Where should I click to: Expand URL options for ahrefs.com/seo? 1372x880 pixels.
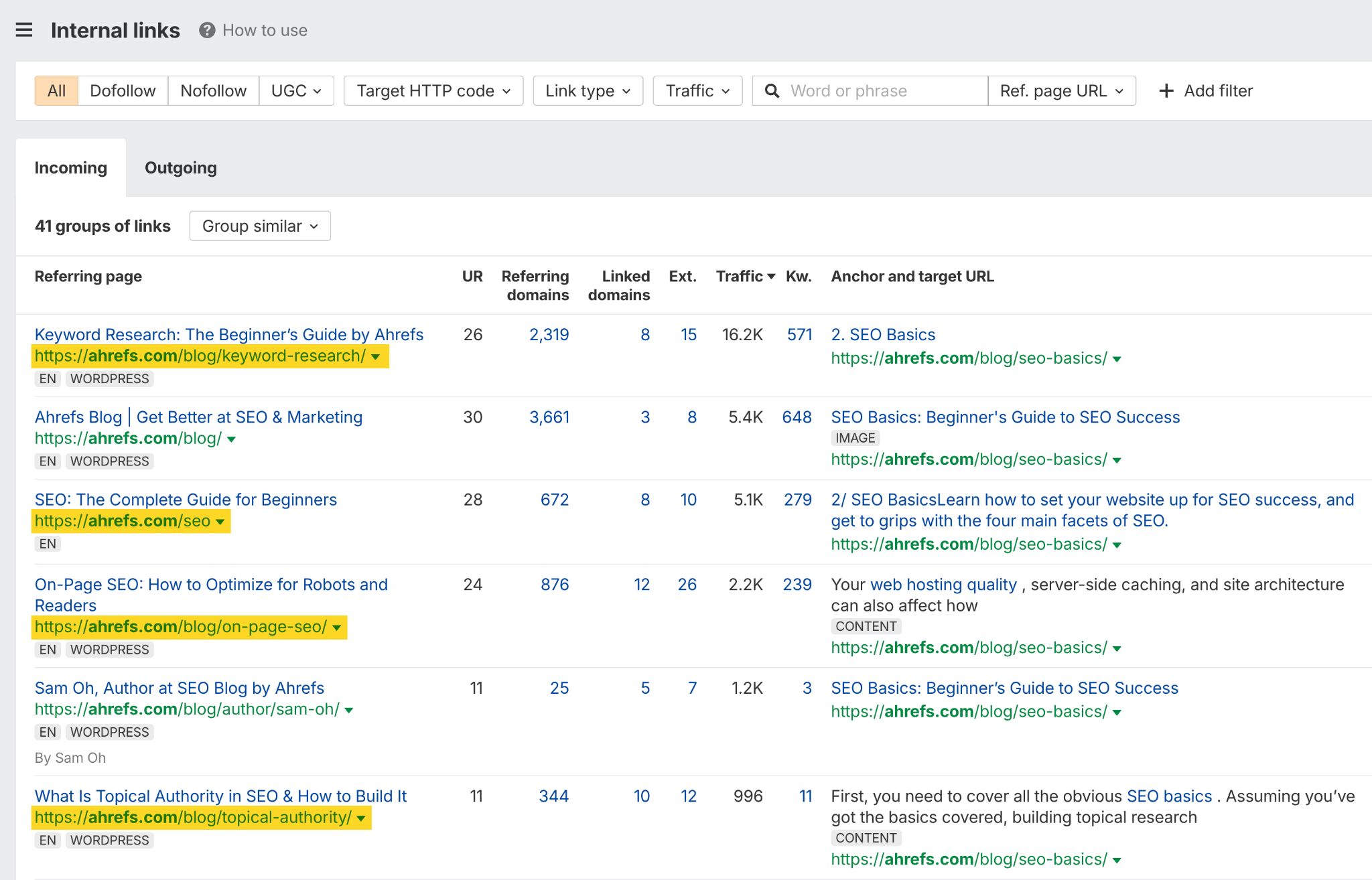[x=221, y=522]
